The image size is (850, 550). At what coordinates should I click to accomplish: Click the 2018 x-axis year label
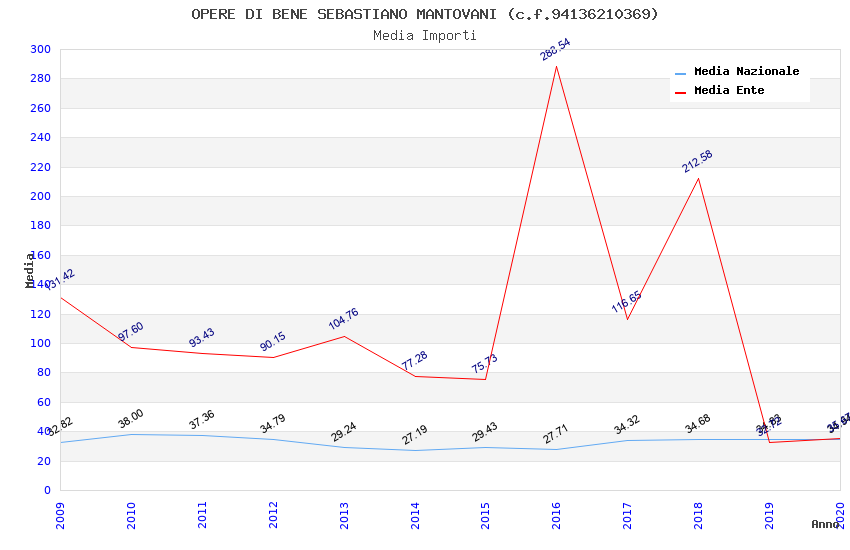(698, 515)
